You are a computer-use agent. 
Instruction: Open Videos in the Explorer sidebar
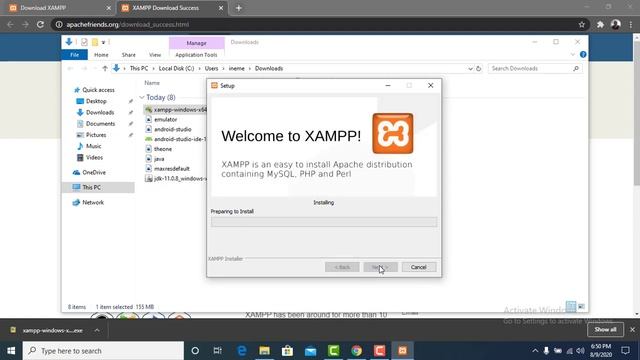(x=94, y=157)
